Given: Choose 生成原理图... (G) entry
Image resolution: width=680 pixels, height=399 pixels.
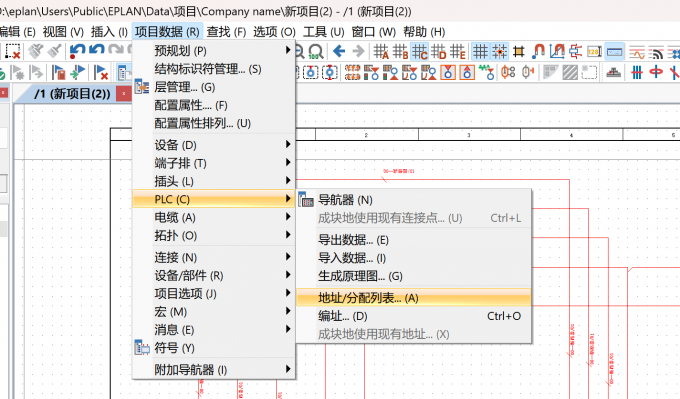Looking at the screenshot, I should [x=413, y=276].
